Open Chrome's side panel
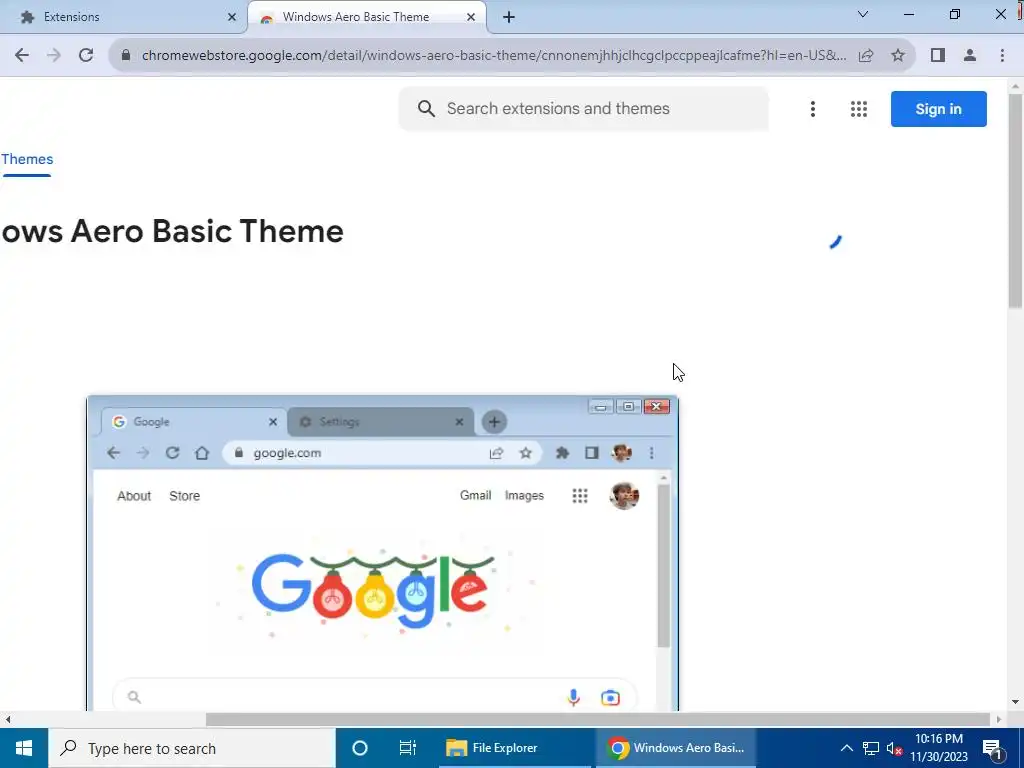1024x768 pixels. (x=938, y=56)
